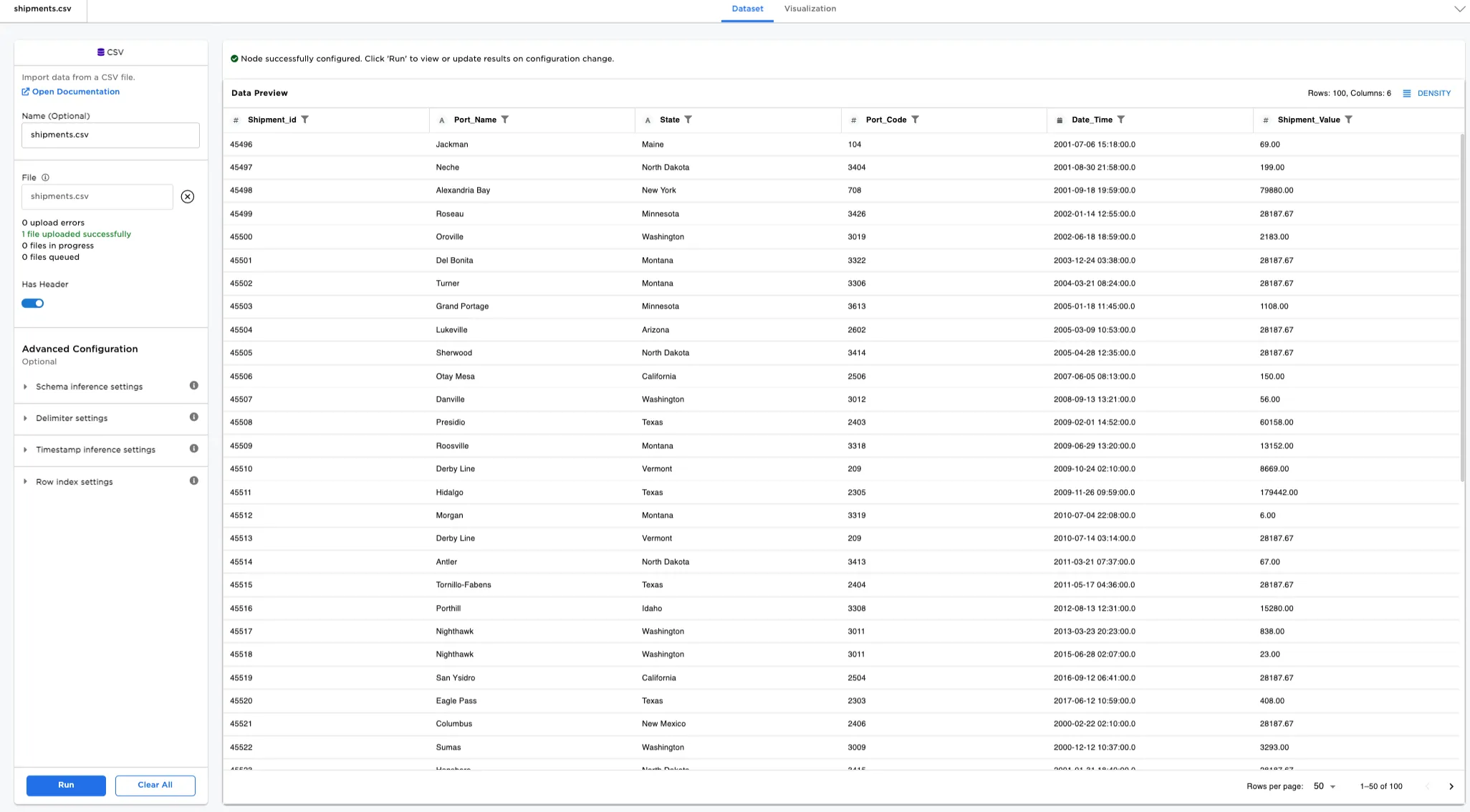Image resolution: width=1470 pixels, height=812 pixels.
Task: Expand Delimiter settings section
Action: pyautogui.click(x=72, y=418)
